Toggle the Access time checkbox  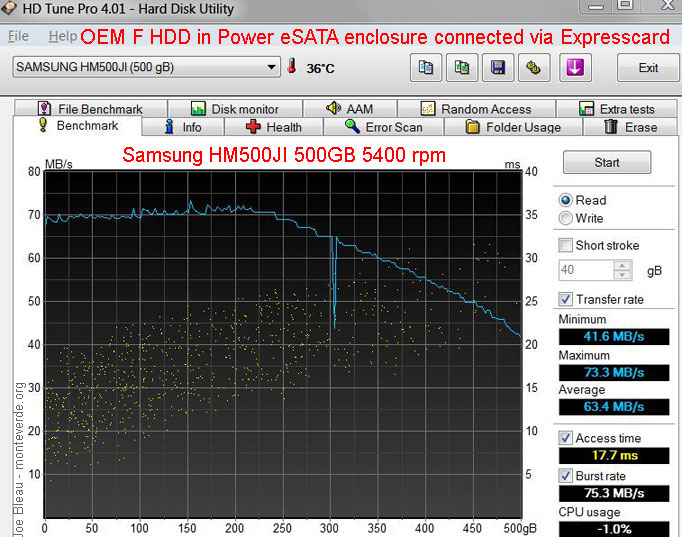pos(565,438)
